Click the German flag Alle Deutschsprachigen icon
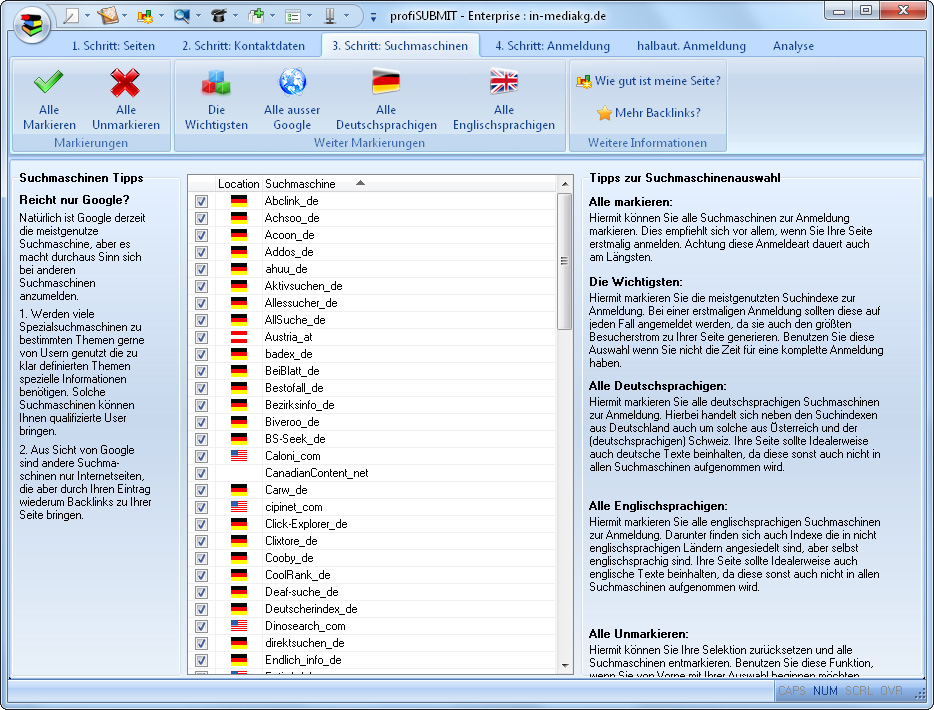The image size is (934, 710). 386,82
